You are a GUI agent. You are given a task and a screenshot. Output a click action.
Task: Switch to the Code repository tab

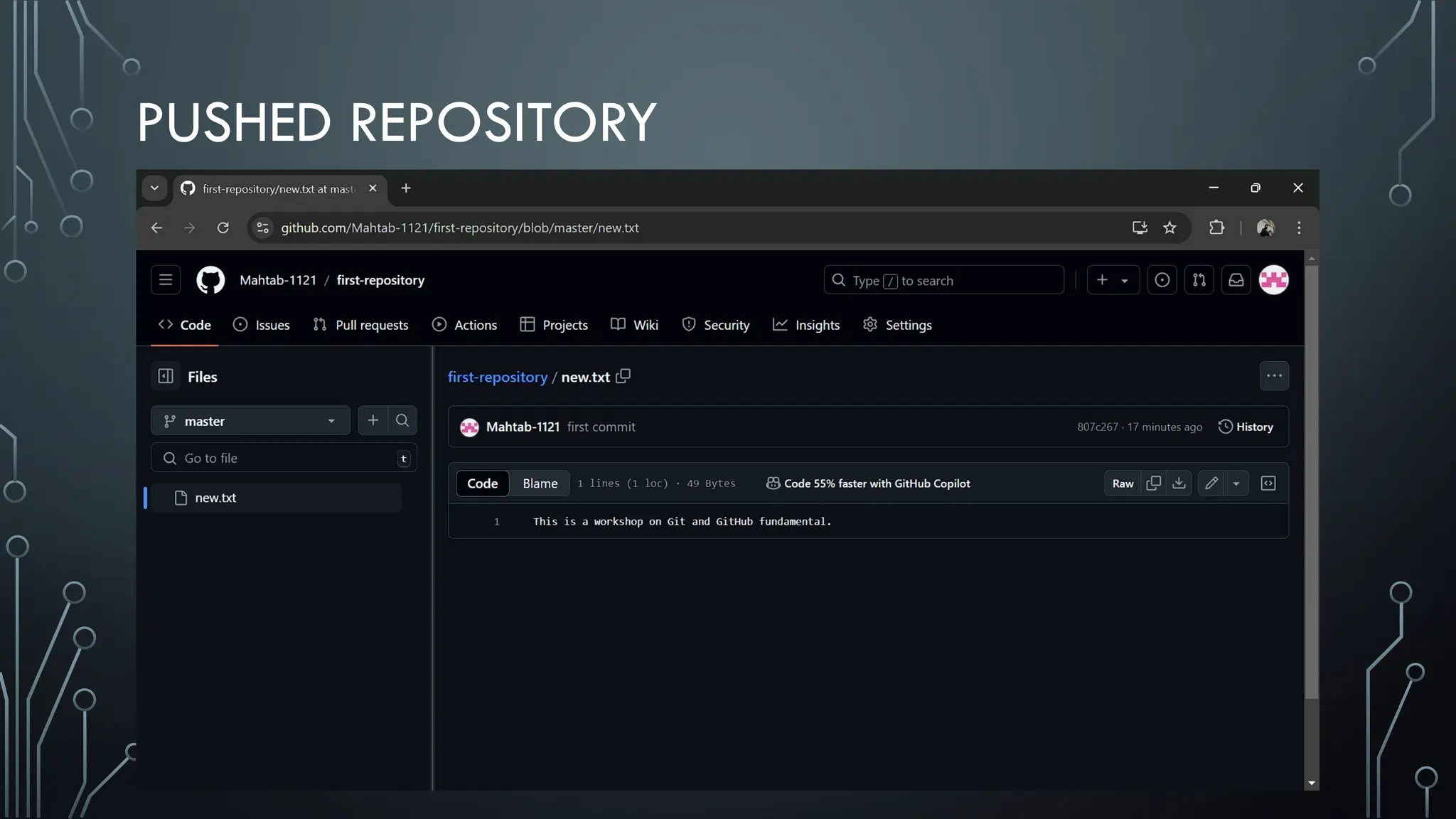coord(185,325)
